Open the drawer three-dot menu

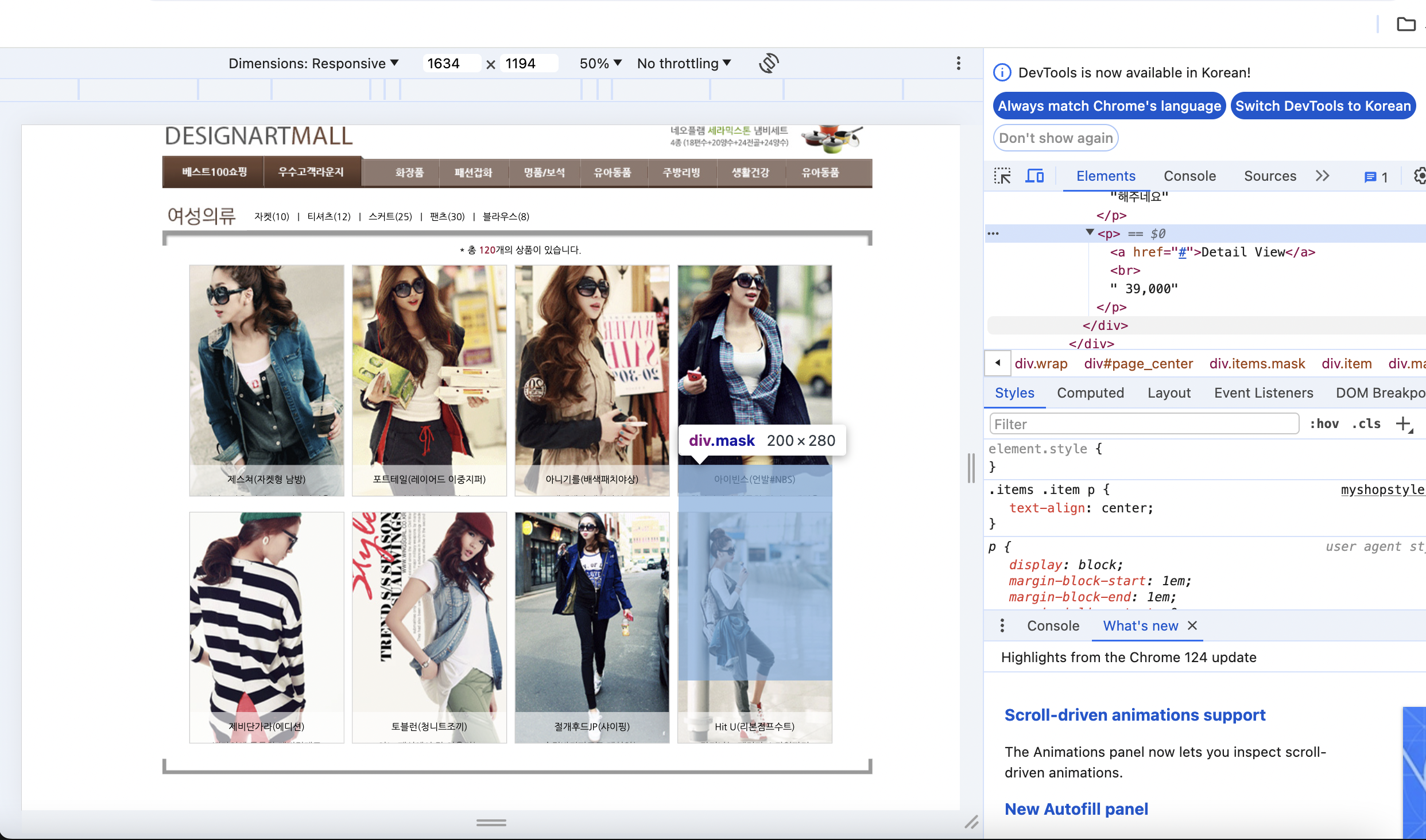1002,625
